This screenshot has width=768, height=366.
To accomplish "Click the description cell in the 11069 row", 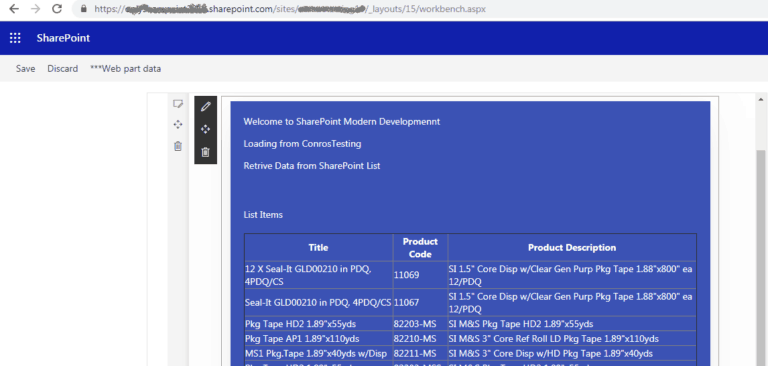I will [x=572, y=275].
